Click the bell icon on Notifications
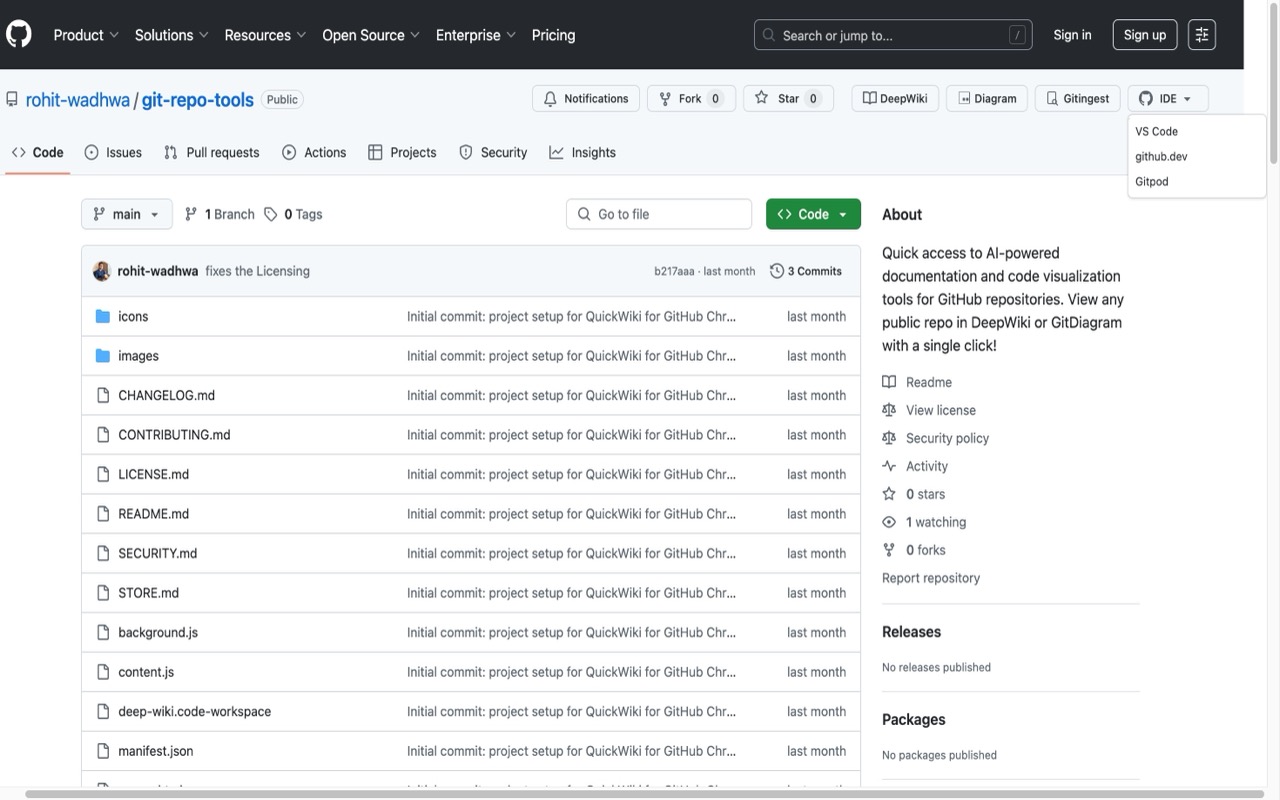This screenshot has height=800, width=1280. 550,99
